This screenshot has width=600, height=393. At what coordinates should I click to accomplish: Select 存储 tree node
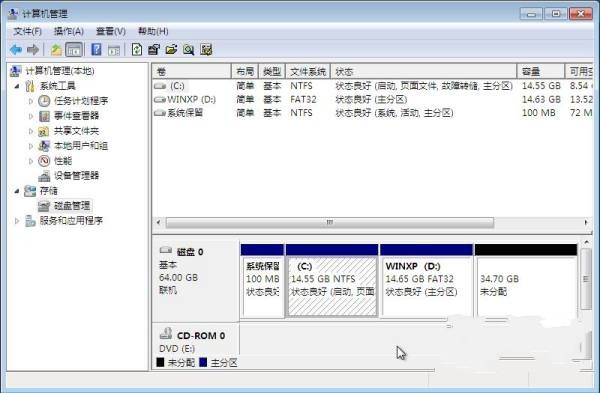49,191
